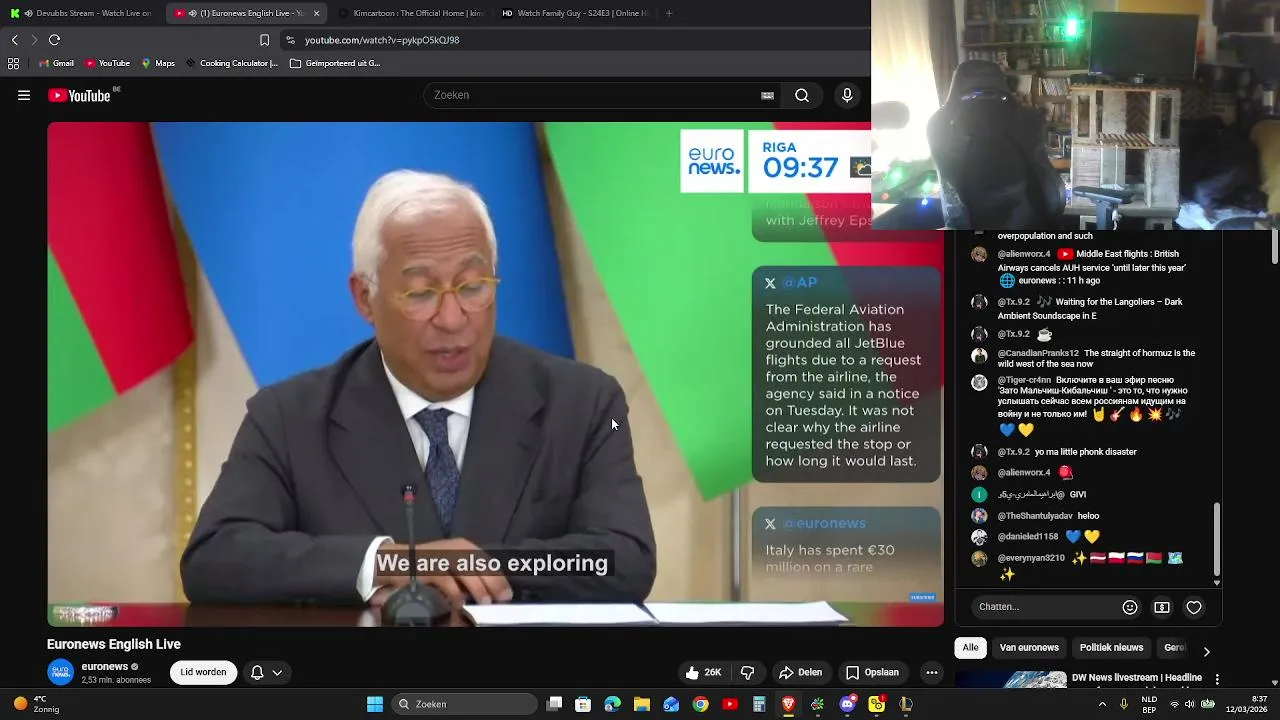The image size is (1280, 720).
Task: Bookmark this page with the bookmark icon
Action: [264, 40]
